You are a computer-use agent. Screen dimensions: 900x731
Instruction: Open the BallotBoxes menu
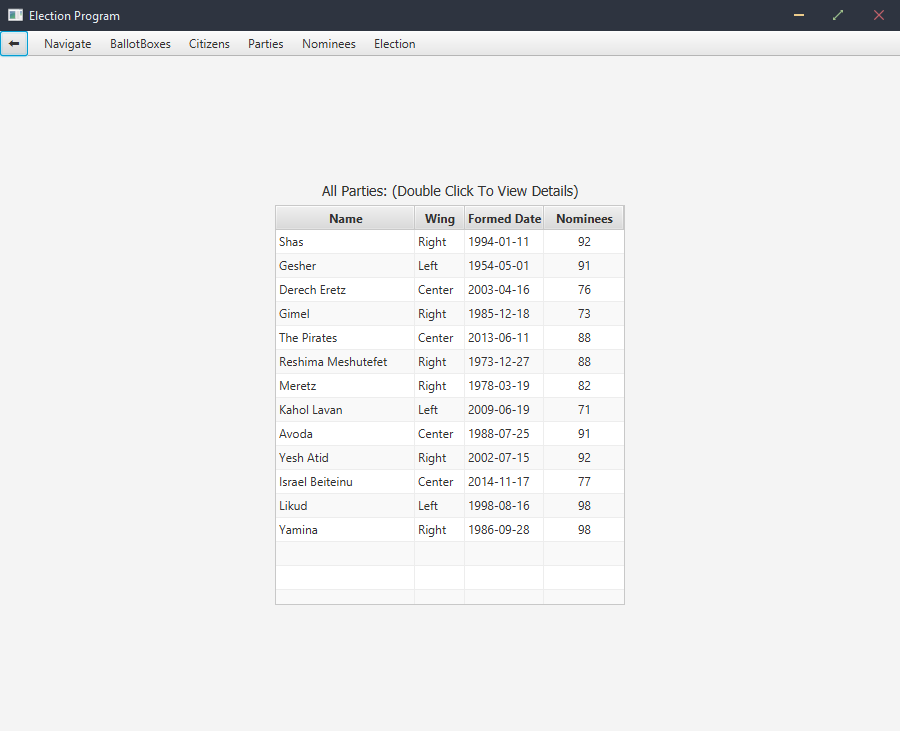pyautogui.click(x=140, y=44)
